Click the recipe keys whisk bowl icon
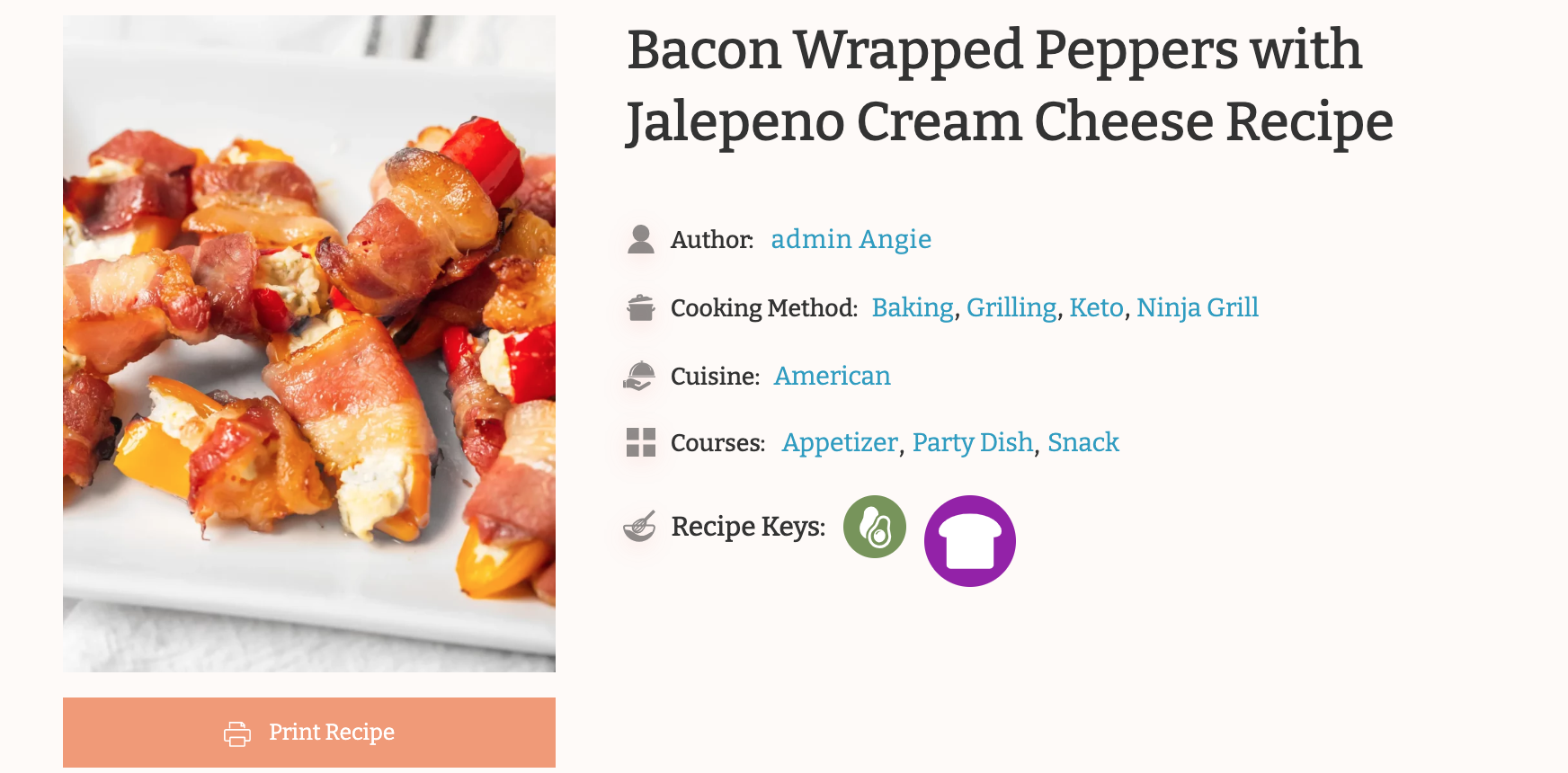The image size is (1568, 773). pyautogui.click(x=639, y=526)
